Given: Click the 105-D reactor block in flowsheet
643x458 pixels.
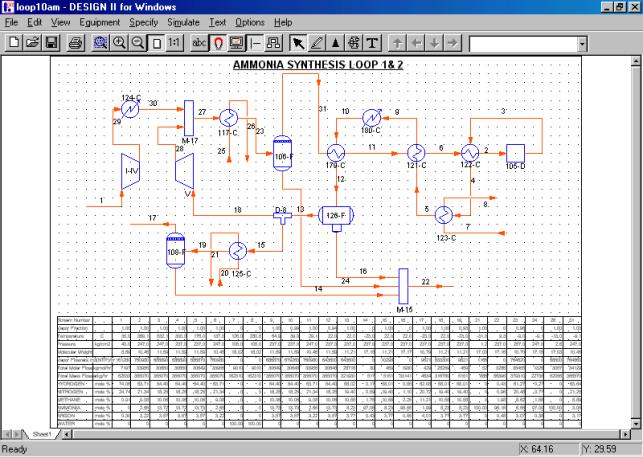Looking at the screenshot, I should (516, 151).
